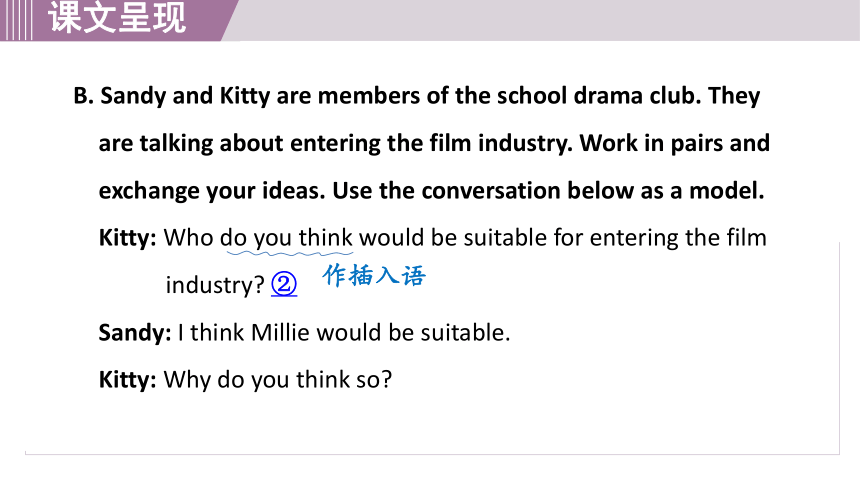860x484 pixels.
Task: Click the 课文呈现 header title
Action: point(117,18)
